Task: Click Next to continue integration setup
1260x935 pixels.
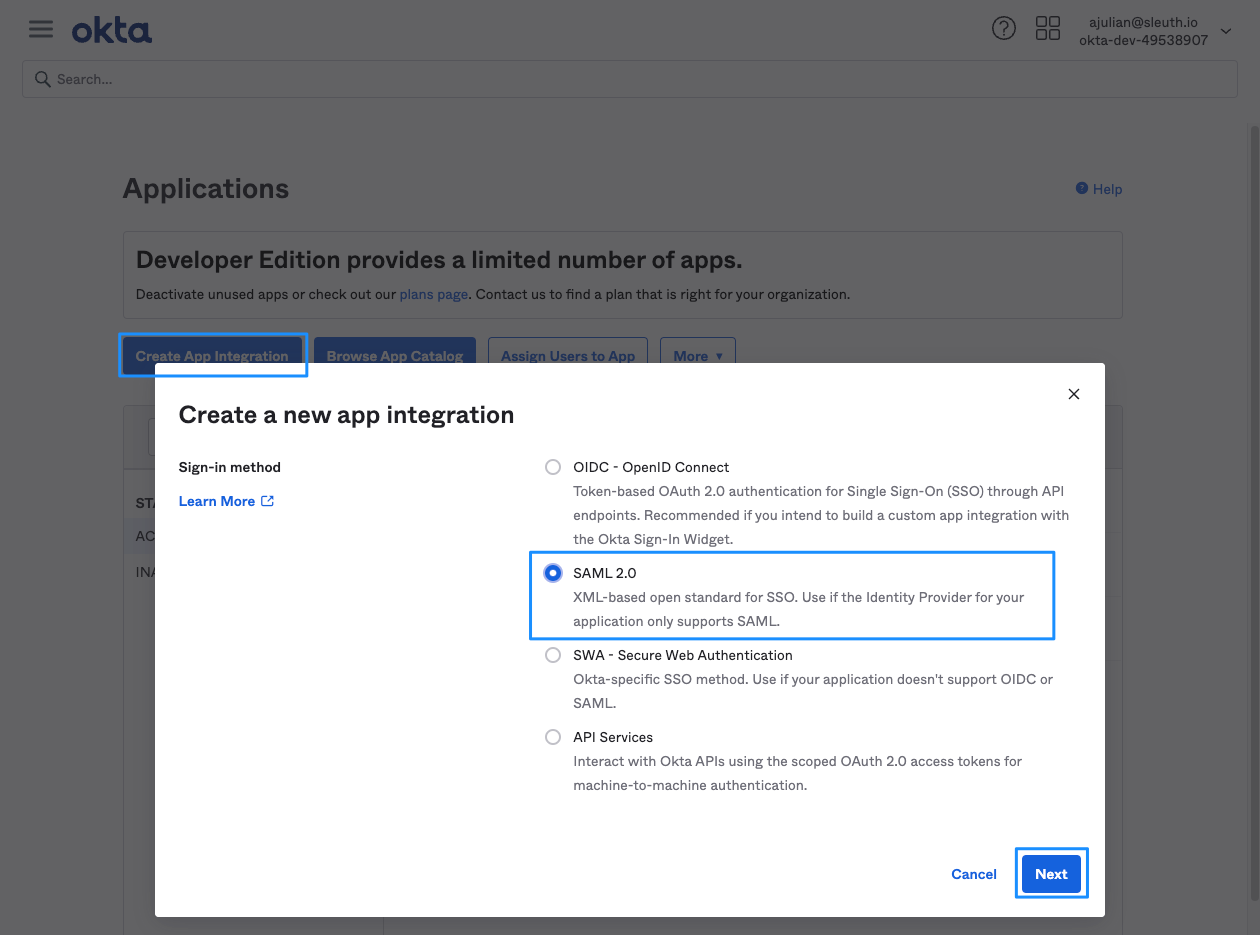Action: pos(1051,874)
